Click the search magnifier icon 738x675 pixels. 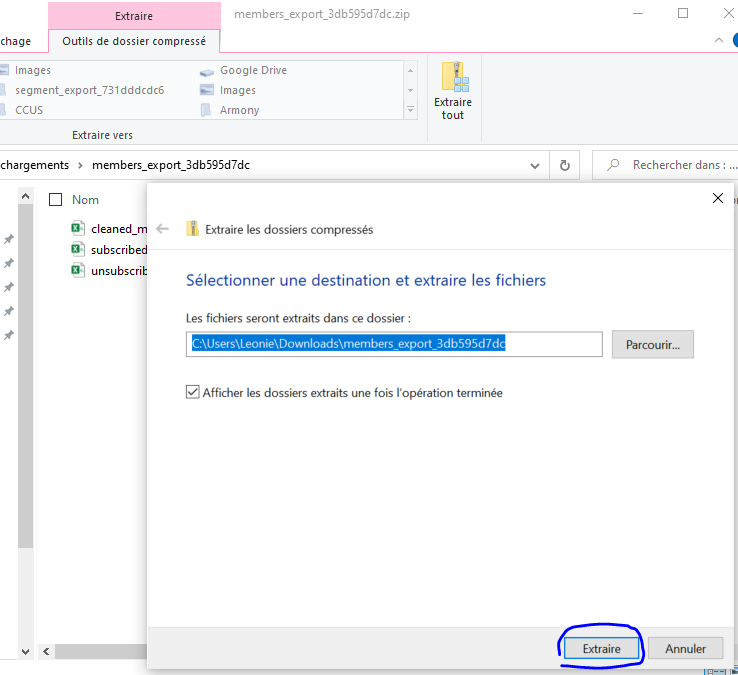[613, 165]
